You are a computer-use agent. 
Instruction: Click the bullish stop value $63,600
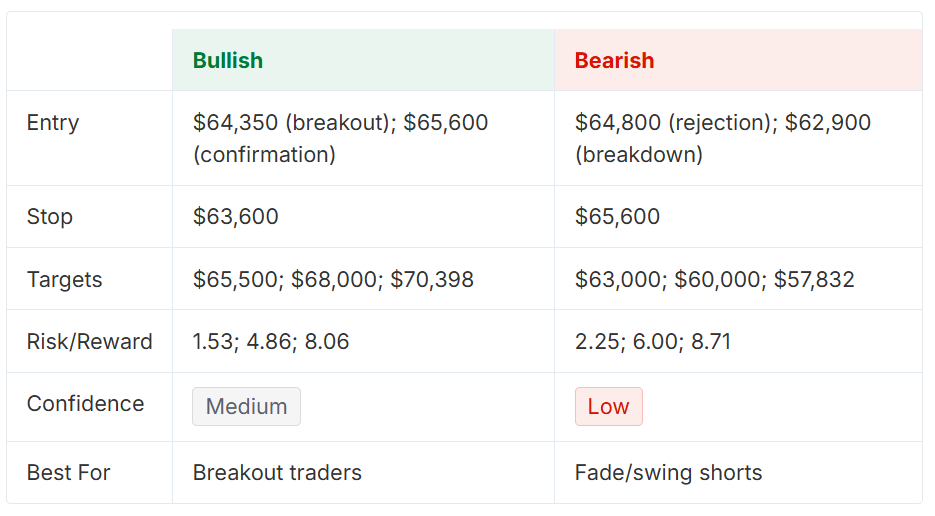pos(236,217)
